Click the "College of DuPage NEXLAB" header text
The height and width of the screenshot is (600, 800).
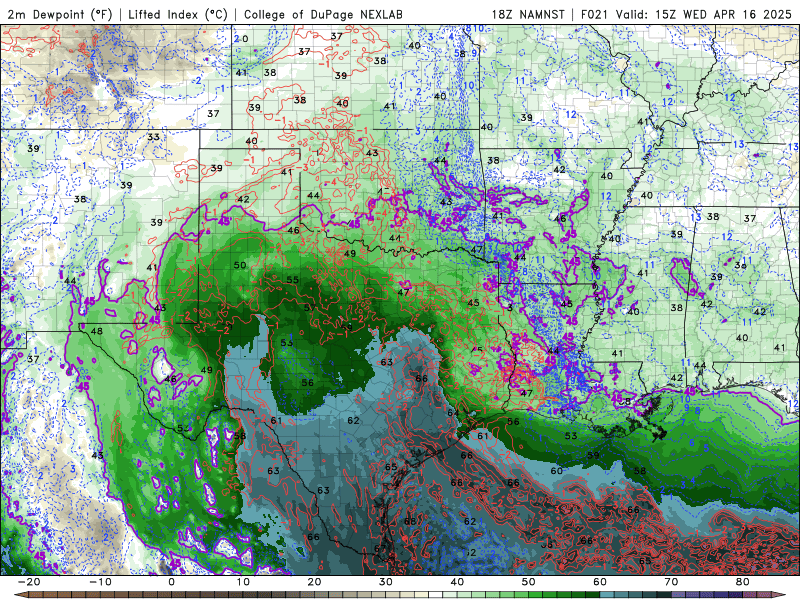pyautogui.click(x=323, y=14)
